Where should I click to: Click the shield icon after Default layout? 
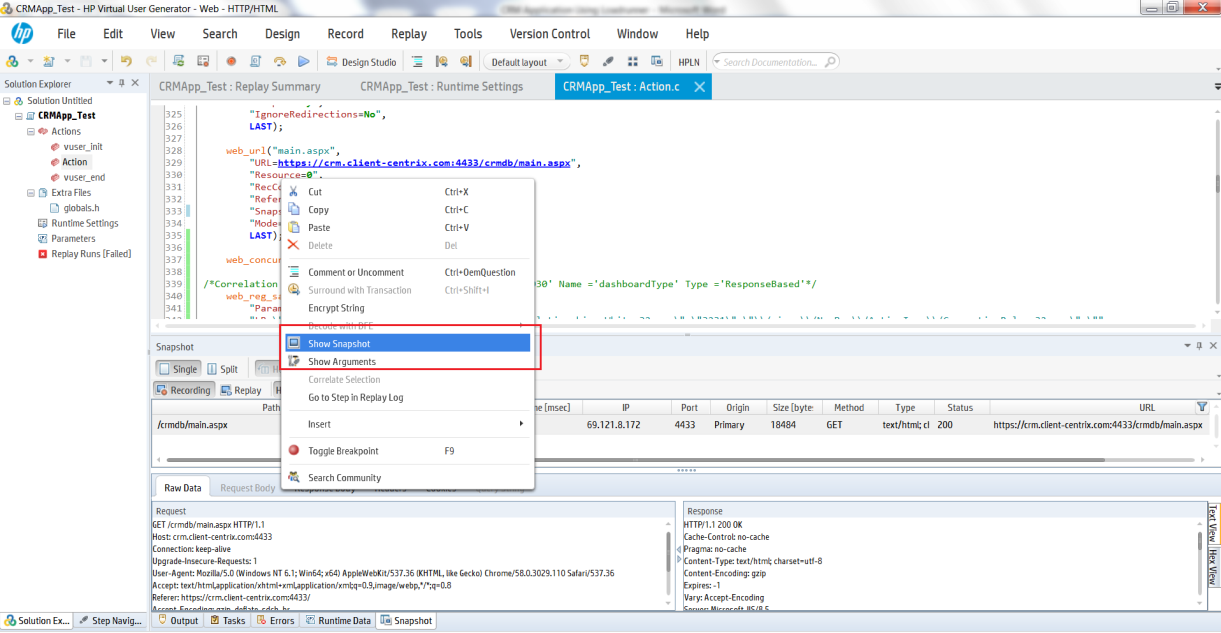pos(585,61)
